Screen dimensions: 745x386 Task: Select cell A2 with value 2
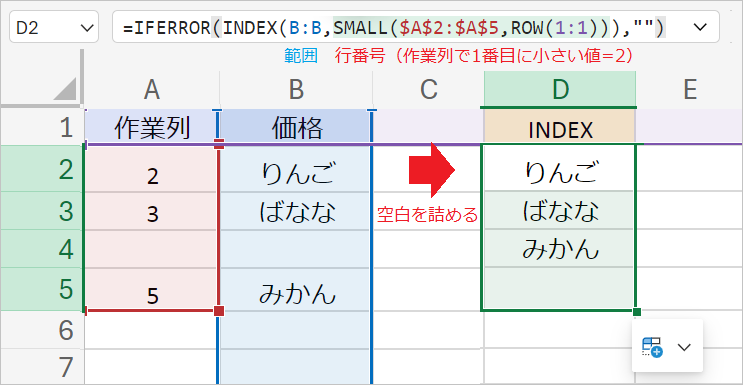click(152, 169)
